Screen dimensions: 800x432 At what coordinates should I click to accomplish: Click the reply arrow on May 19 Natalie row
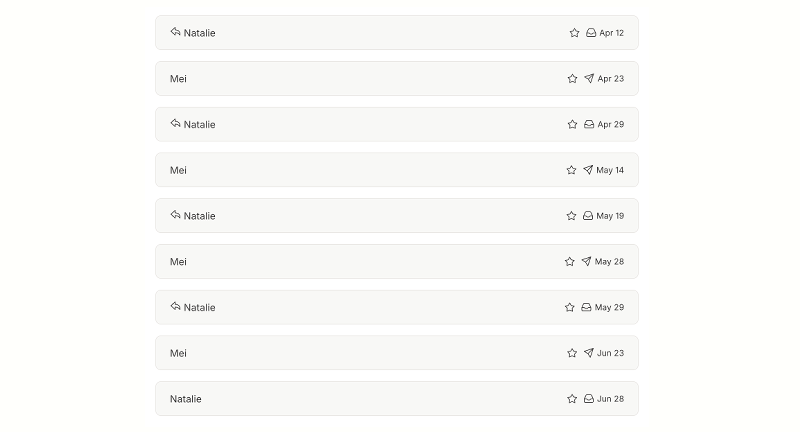(x=176, y=215)
